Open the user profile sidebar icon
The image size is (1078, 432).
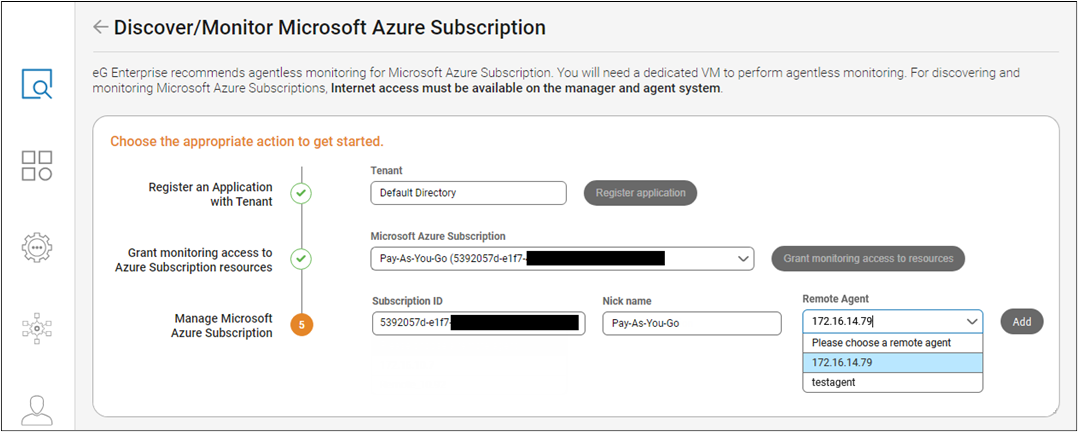click(x=37, y=410)
